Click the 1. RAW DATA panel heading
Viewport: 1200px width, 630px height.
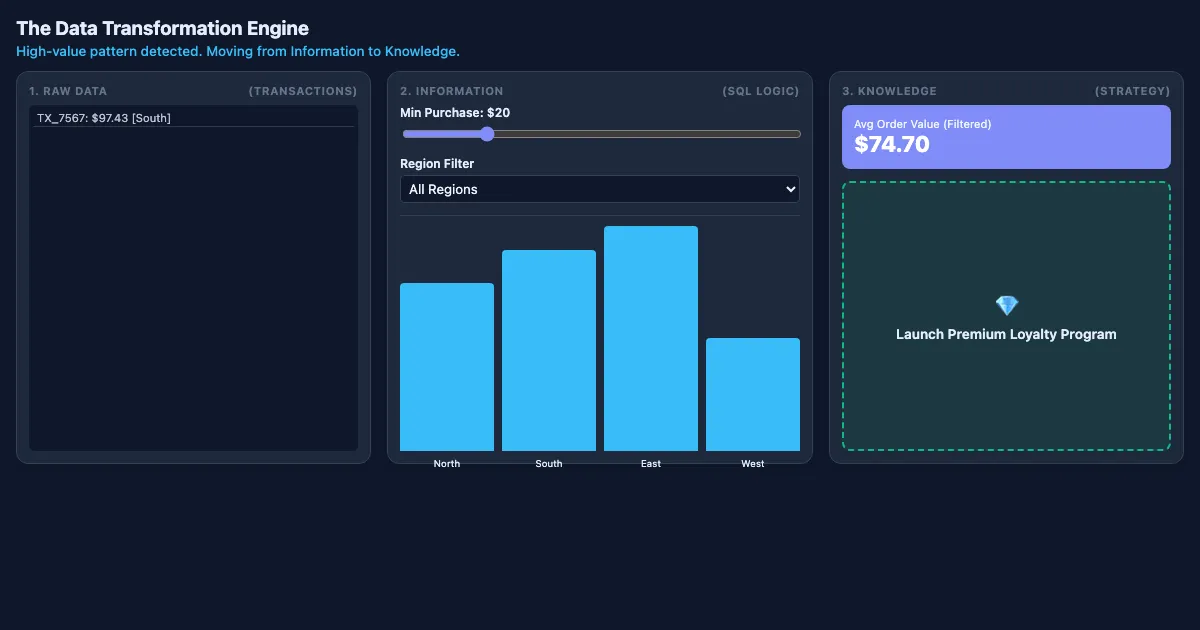click(x=68, y=91)
